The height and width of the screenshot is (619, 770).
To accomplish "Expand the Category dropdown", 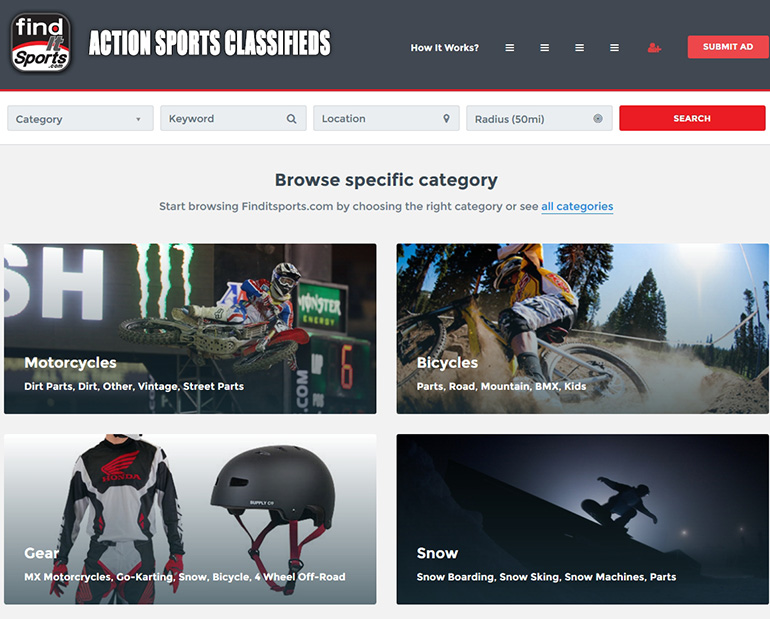I will (x=81, y=118).
